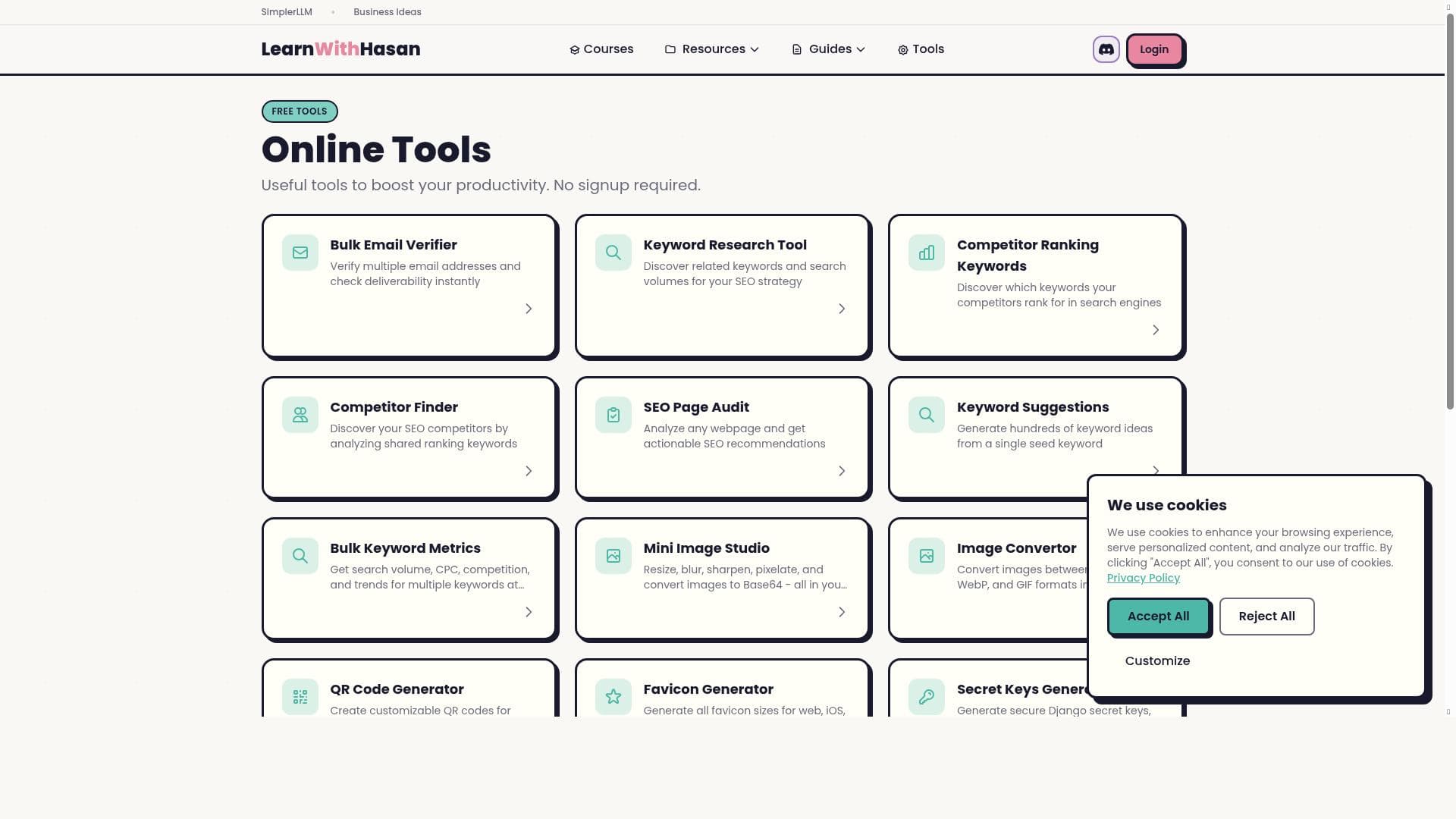
Task: Click the Secret Keys Generator key icon
Action: click(x=927, y=697)
